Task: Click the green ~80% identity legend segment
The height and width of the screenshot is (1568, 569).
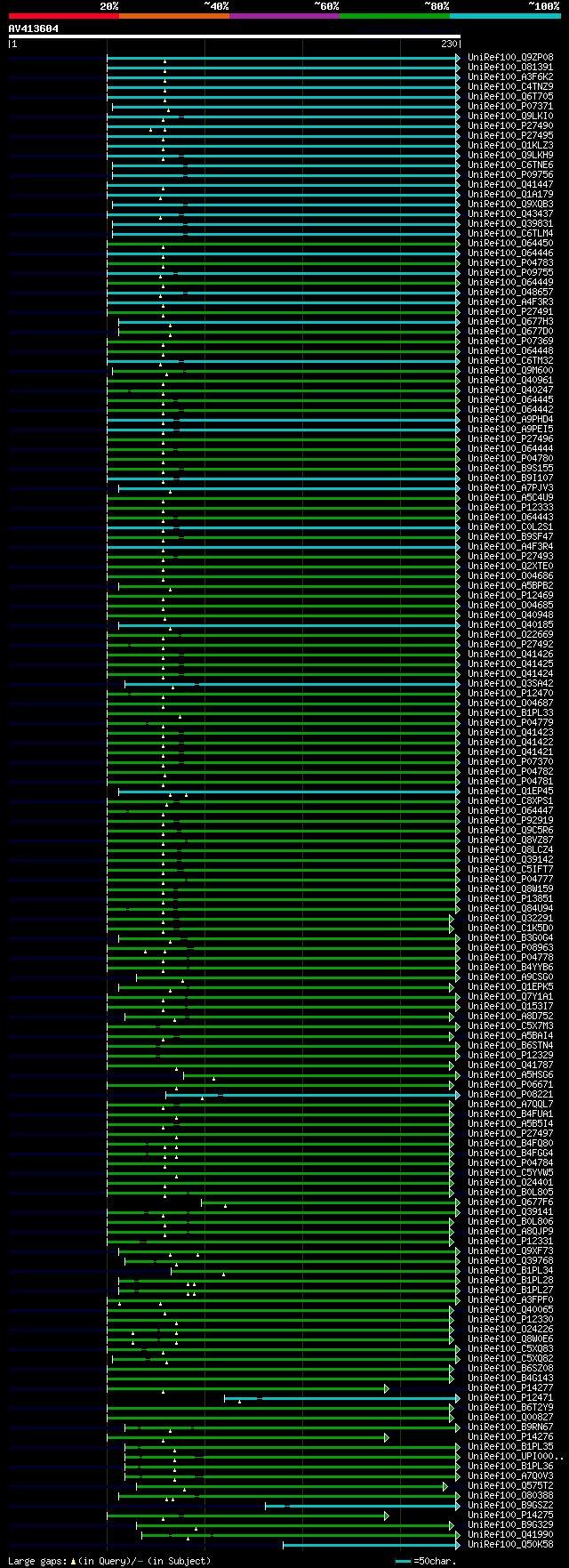Action: point(395,16)
